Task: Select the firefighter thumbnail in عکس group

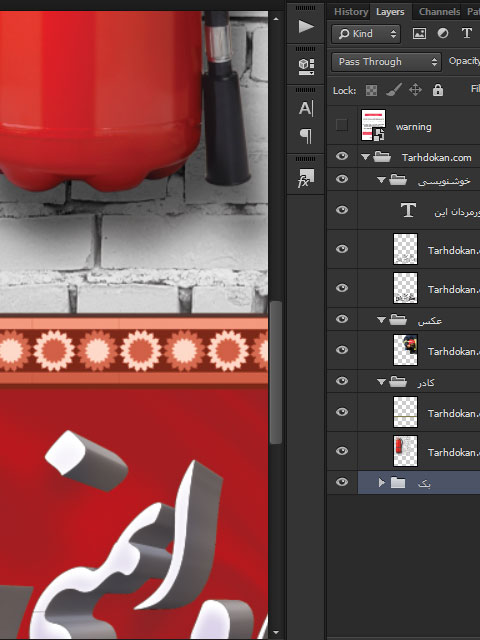Action: (405, 350)
